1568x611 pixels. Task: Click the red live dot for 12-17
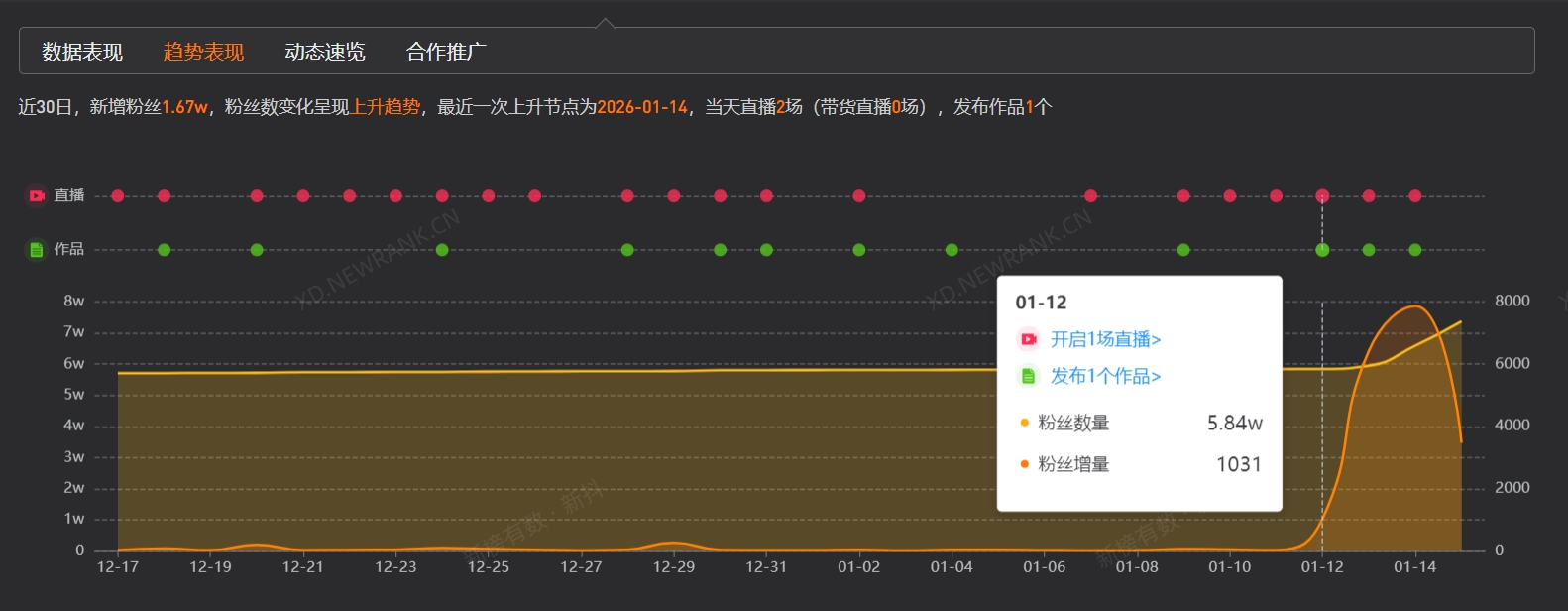[x=118, y=196]
